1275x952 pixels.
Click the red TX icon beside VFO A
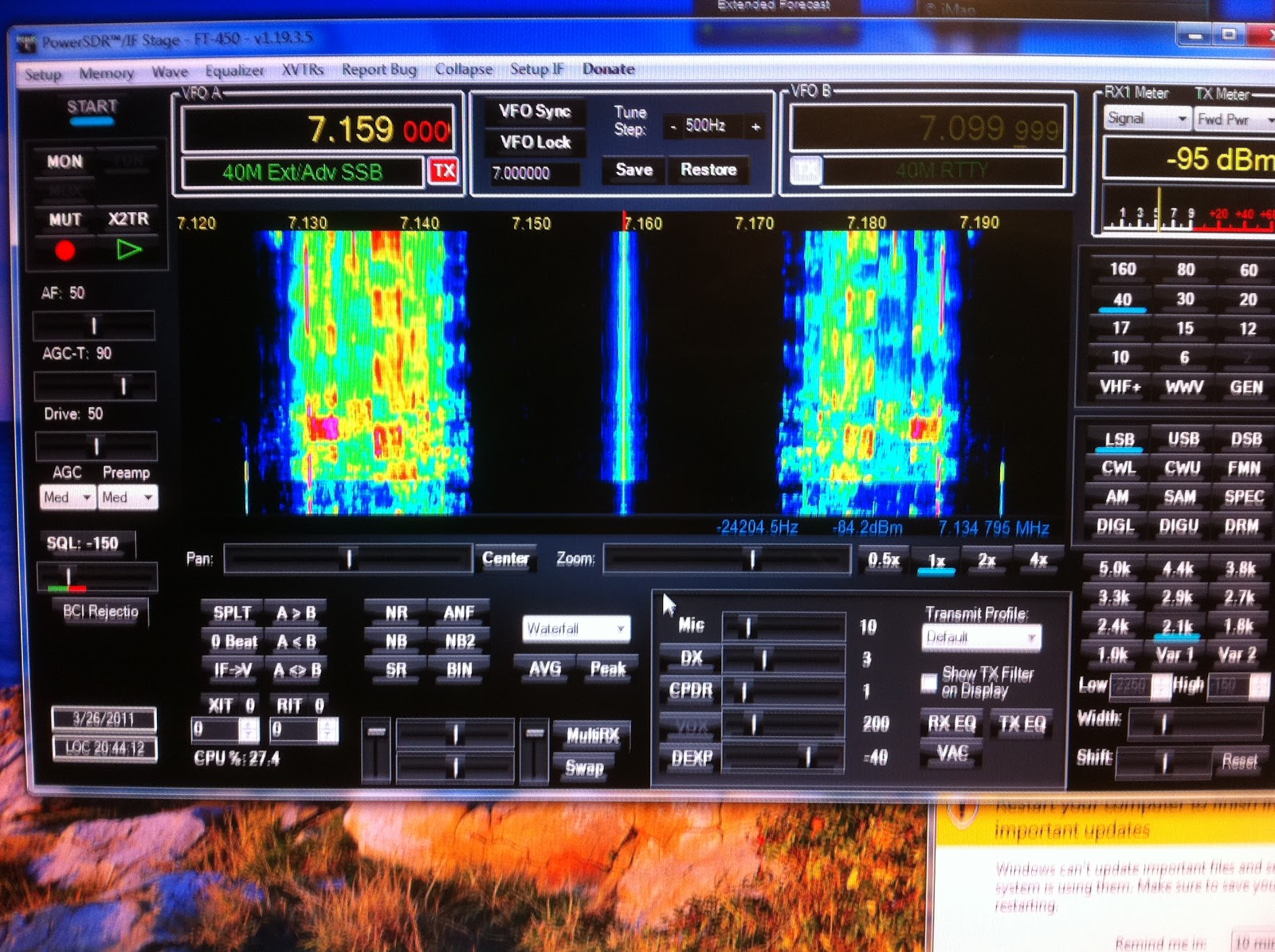click(x=445, y=169)
